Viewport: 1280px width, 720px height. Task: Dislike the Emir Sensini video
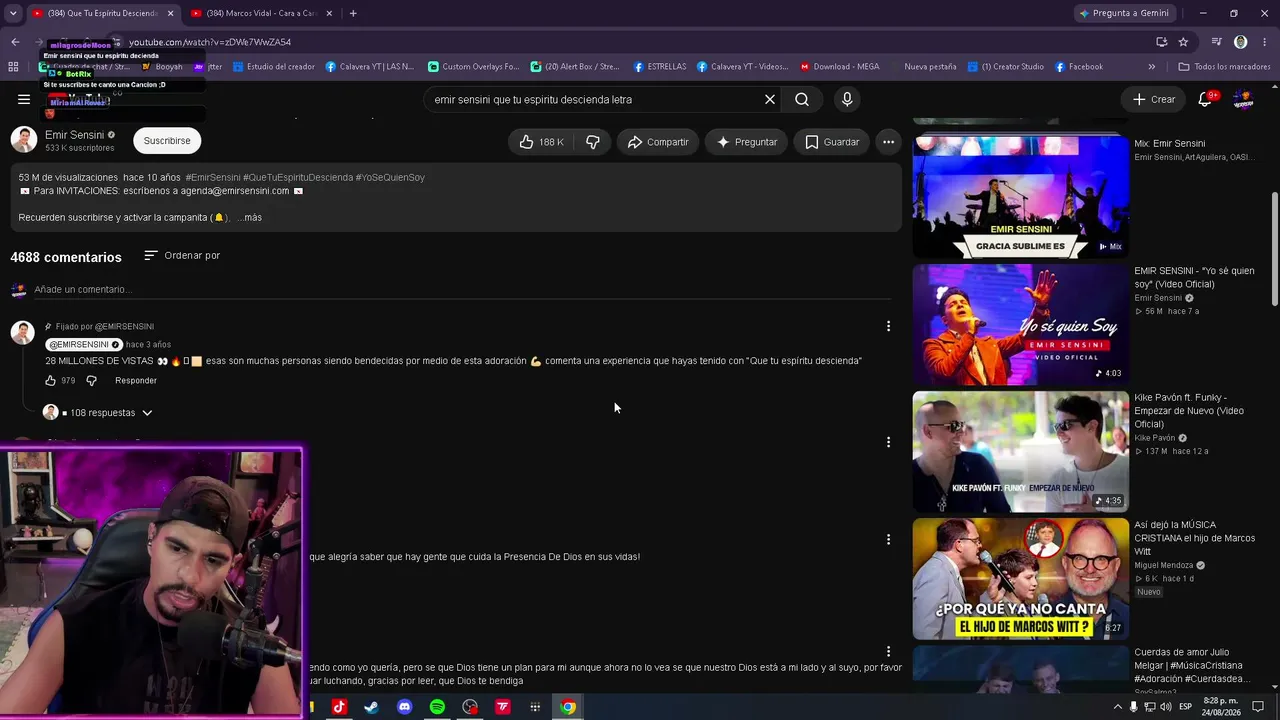click(593, 142)
